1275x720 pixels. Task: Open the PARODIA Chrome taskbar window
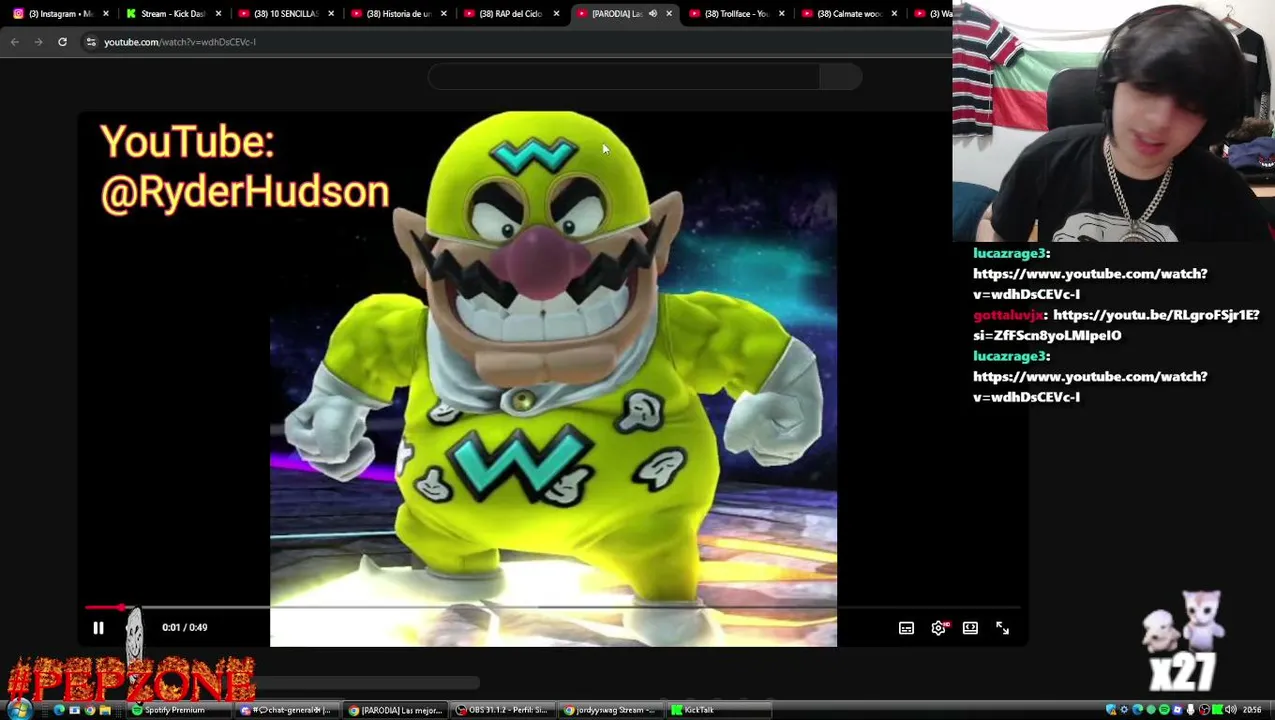[x=396, y=710]
